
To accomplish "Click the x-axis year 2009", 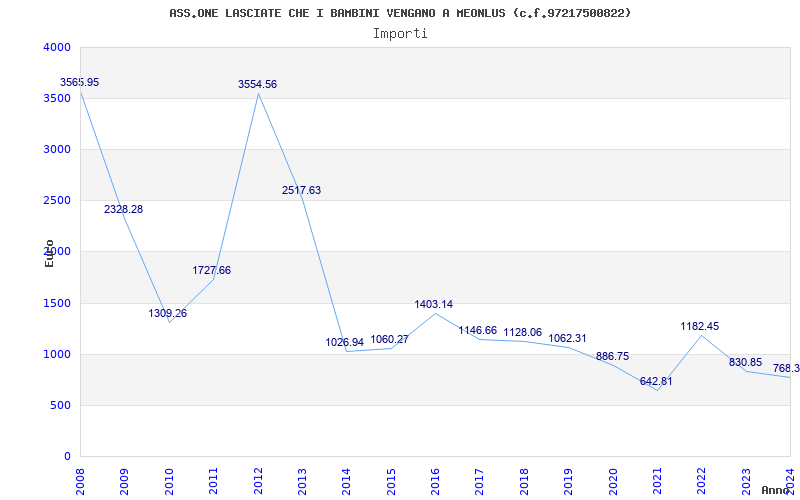I will tap(124, 481).
